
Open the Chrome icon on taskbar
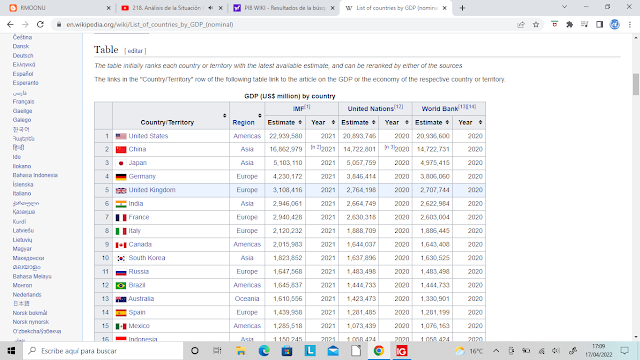pos(379,351)
